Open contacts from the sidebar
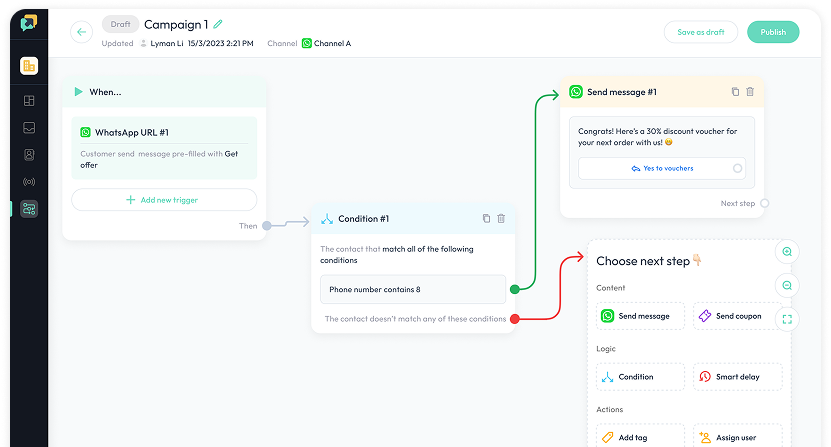Viewport: 831px width, 447px height. [29, 154]
